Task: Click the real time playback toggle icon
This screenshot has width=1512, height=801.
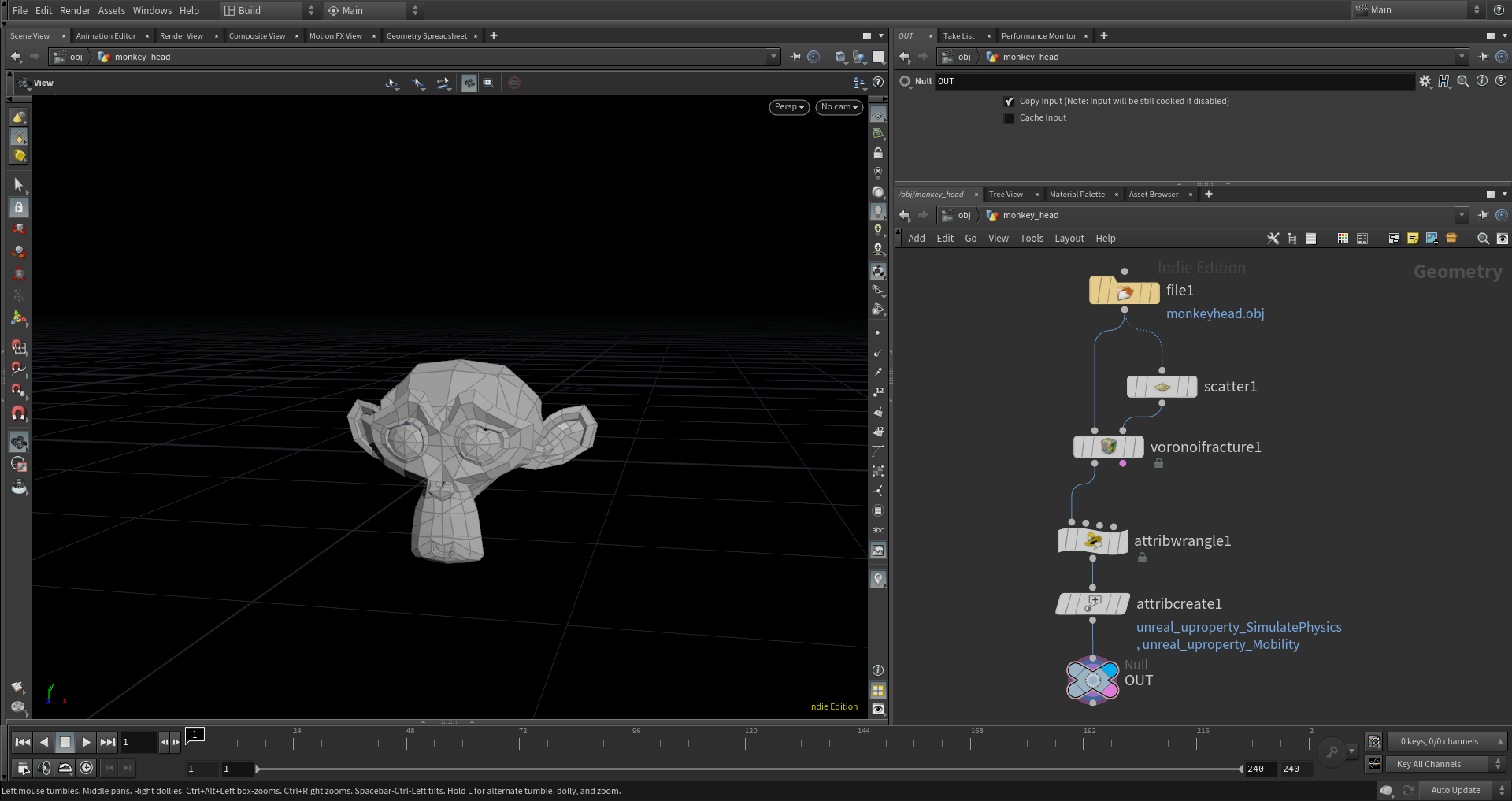Action: point(87,768)
